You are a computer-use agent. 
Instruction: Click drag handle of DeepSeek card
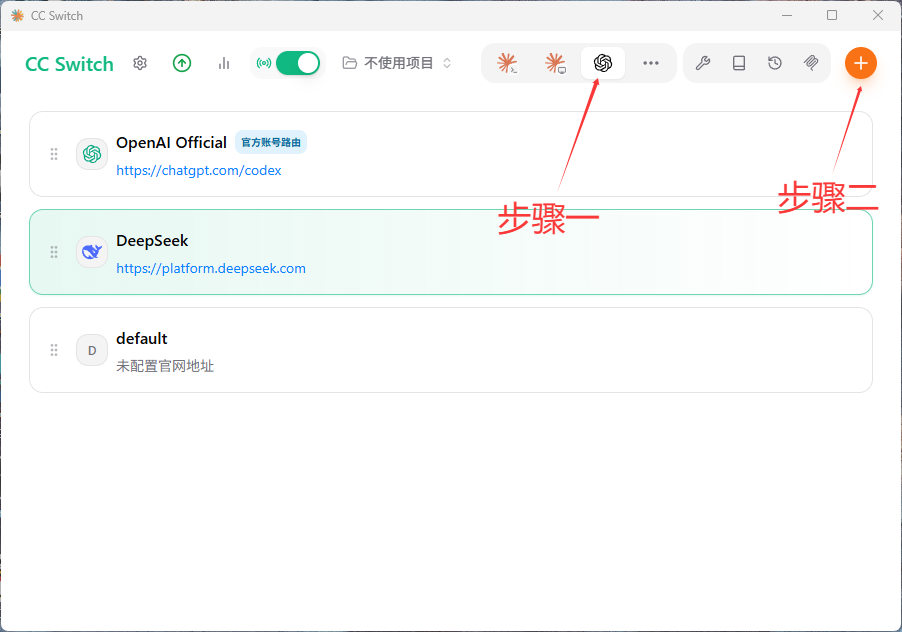coord(54,252)
